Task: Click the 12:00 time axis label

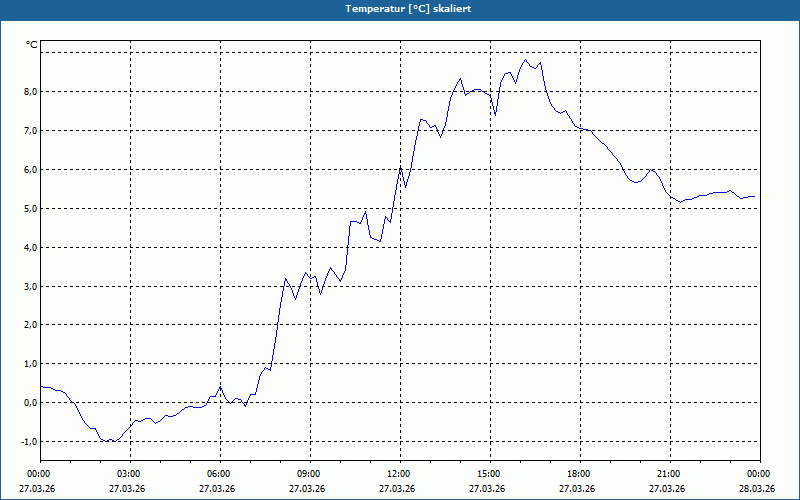Action: point(401,474)
